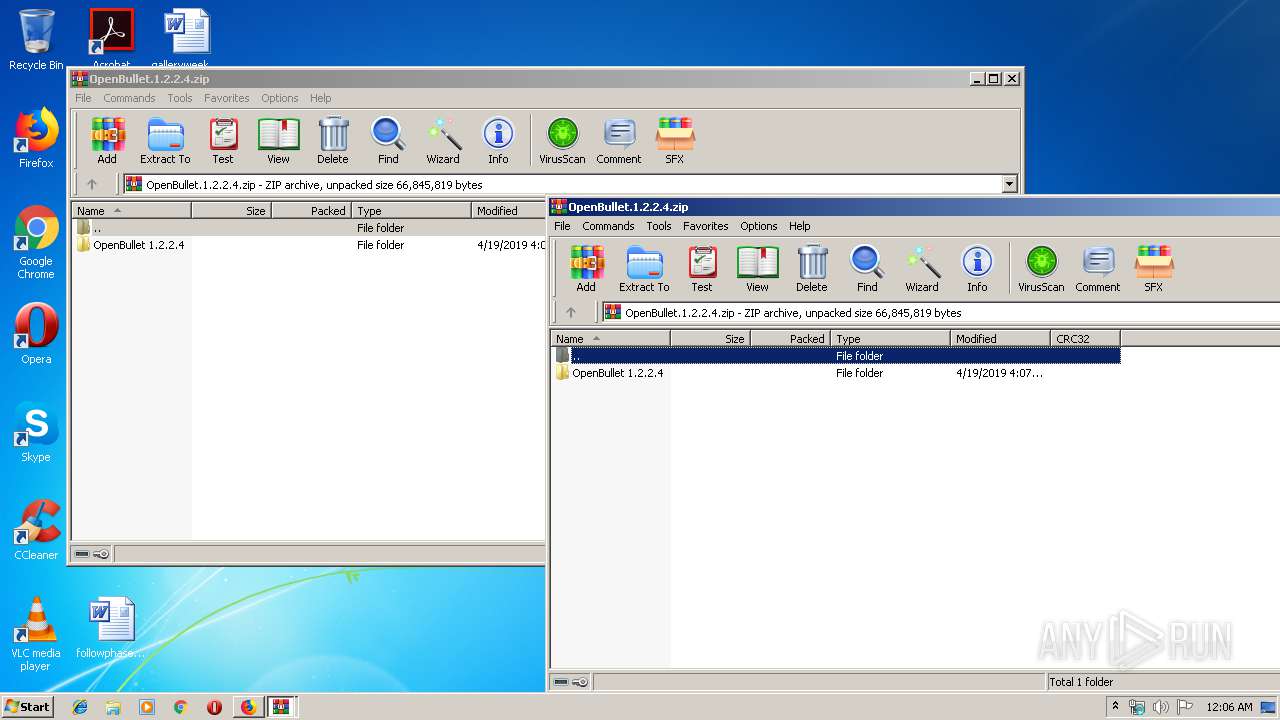Viewport: 1280px width, 720px height.
Task: Open the File menu in the back window
Action: (83, 98)
